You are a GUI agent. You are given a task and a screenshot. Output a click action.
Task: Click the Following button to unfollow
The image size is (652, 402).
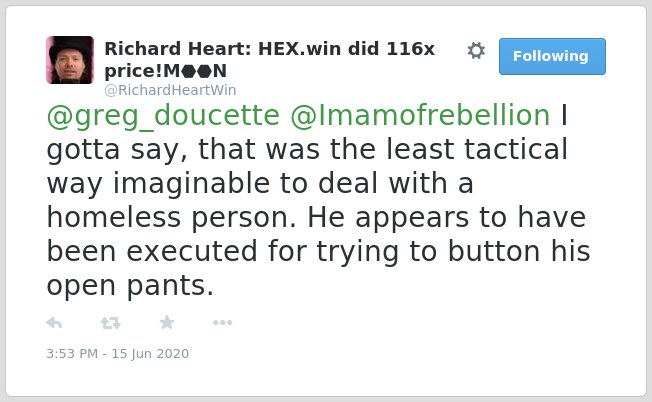552,57
